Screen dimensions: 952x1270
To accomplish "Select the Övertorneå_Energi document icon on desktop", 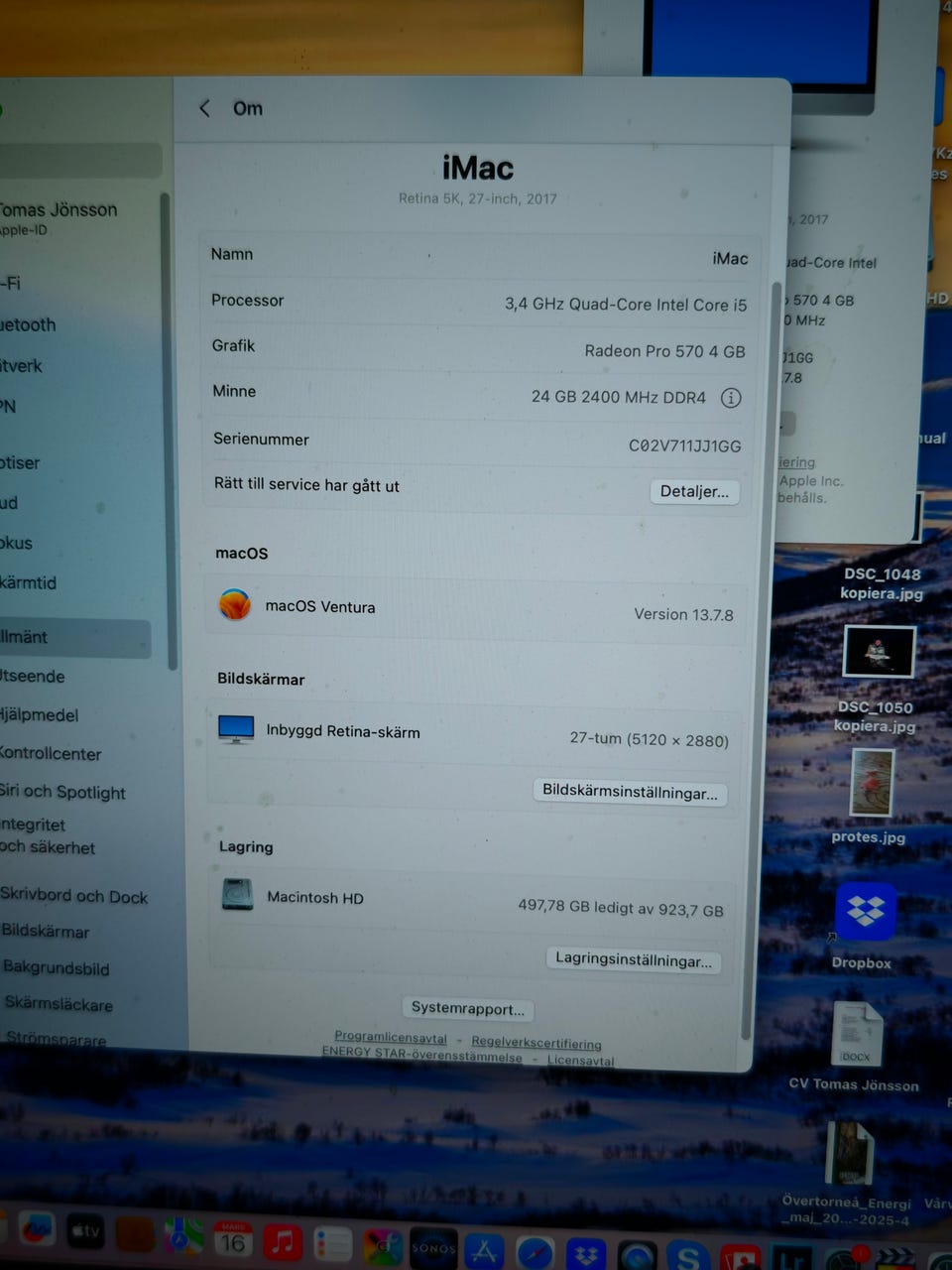I will tap(850, 1152).
